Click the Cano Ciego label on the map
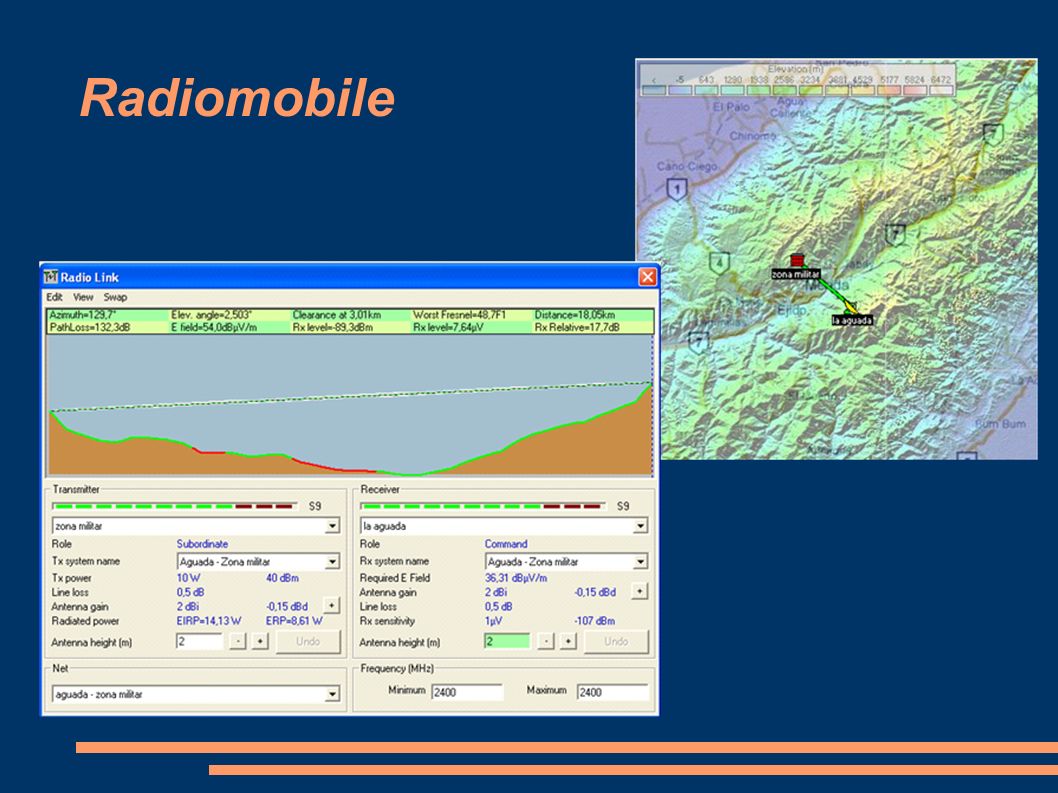Screen dimensions: 1058x793 coord(688,166)
